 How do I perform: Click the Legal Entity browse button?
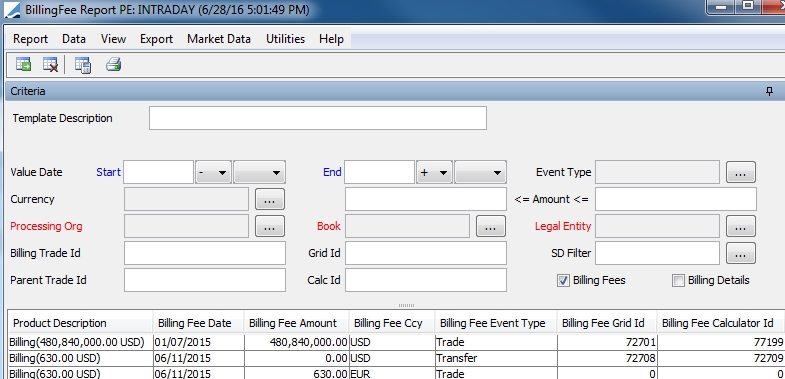[x=740, y=226]
